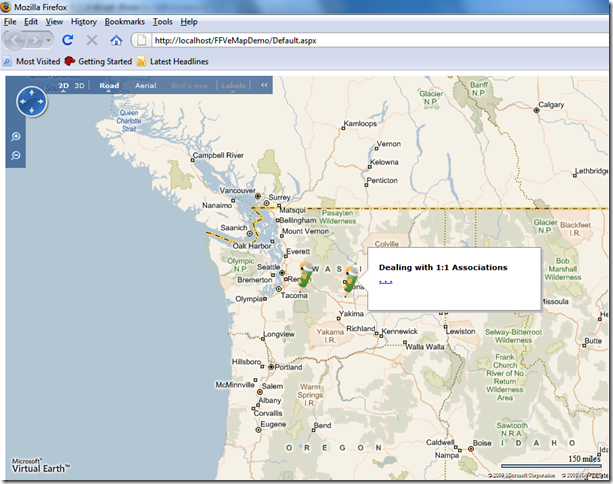The width and height of the screenshot is (613, 484).
Task: Open the View menu
Action: pos(54,22)
